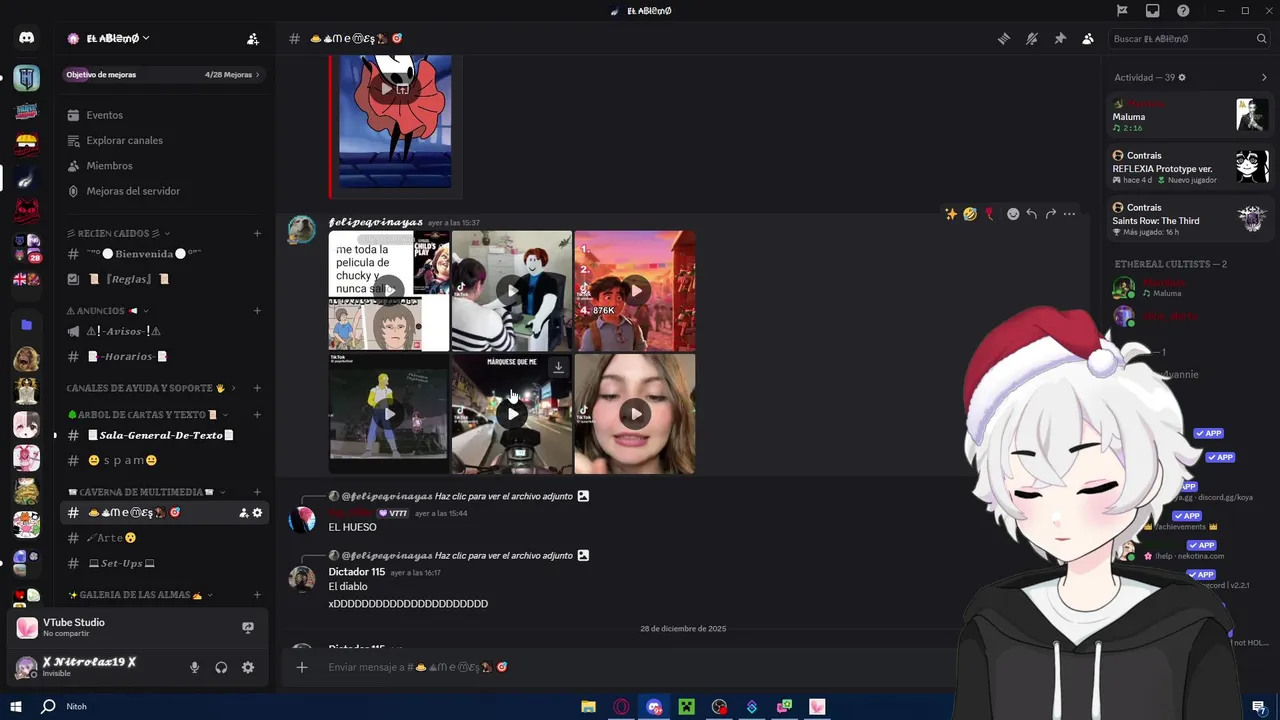Expand the Actividad panel arrow
1280x720 pixels.
click(1264, 78)
